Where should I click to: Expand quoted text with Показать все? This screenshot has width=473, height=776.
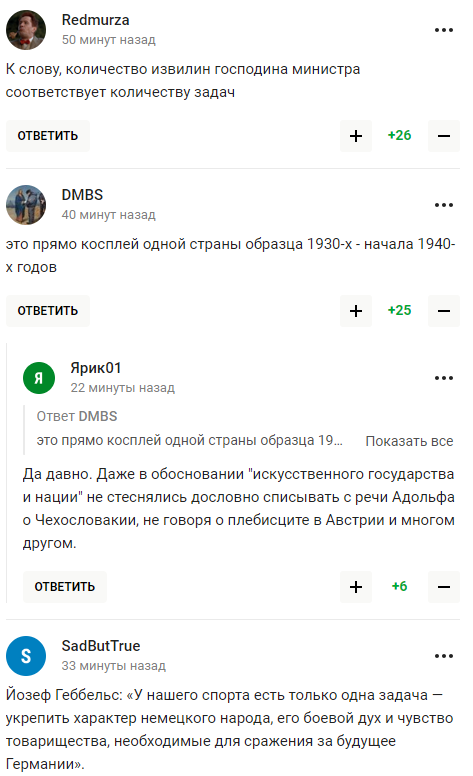[409, 441]
